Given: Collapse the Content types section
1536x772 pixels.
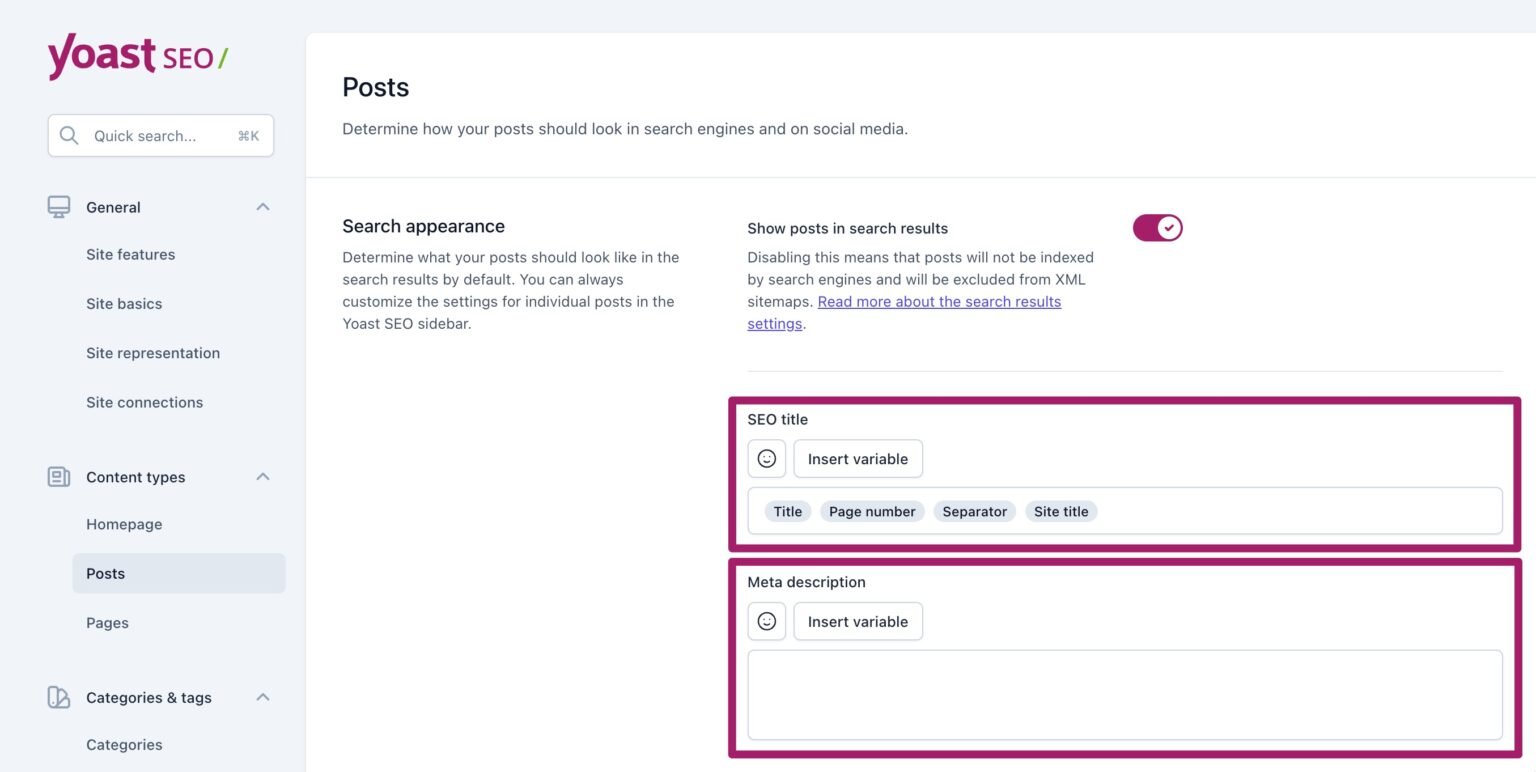Looking at the screenshot, I should click(262, 477).
